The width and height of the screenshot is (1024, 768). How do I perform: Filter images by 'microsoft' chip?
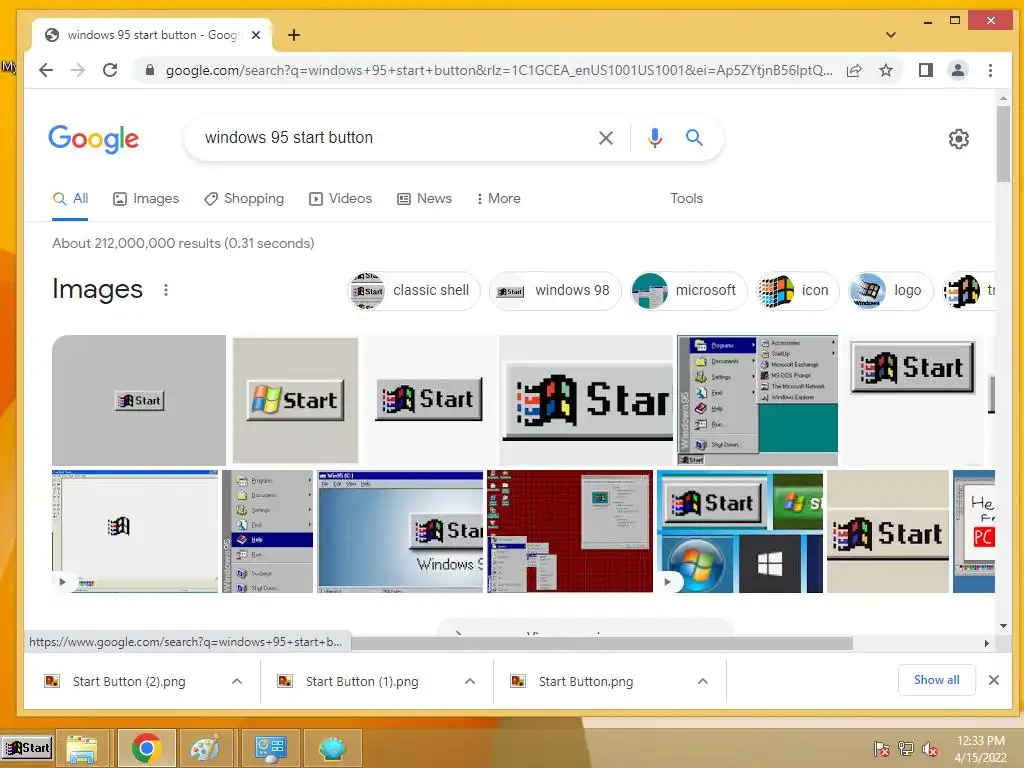pos(688,291)
